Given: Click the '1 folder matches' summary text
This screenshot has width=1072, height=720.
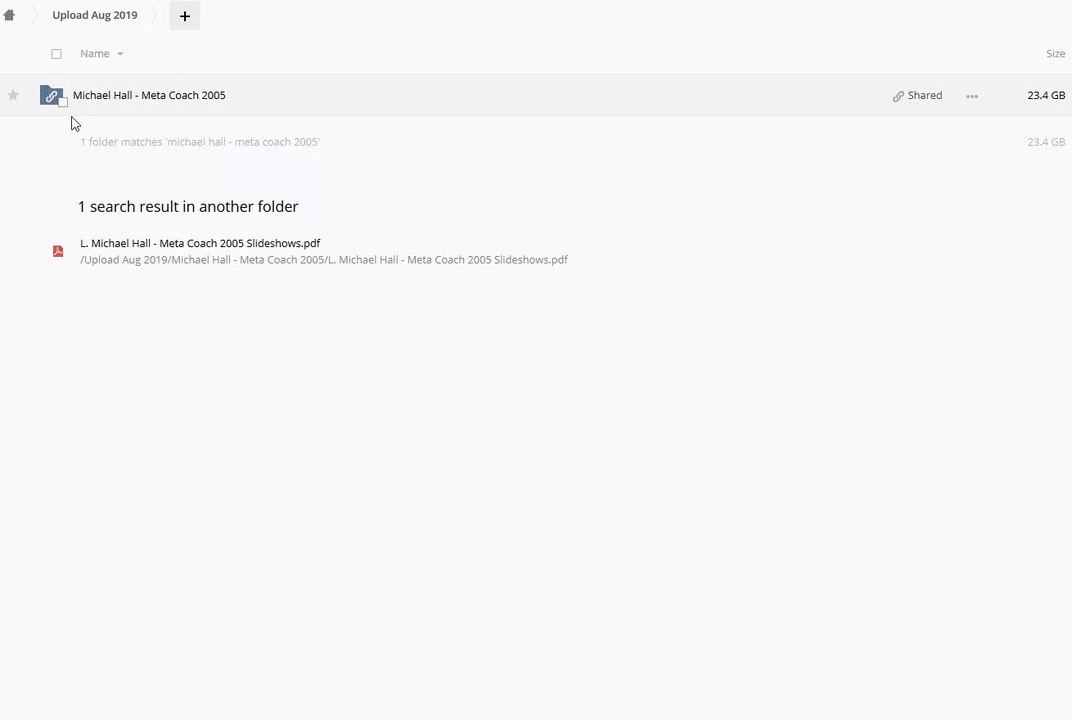Looking at the screenshot, I should pyautogui.click(x=200, y=142).
